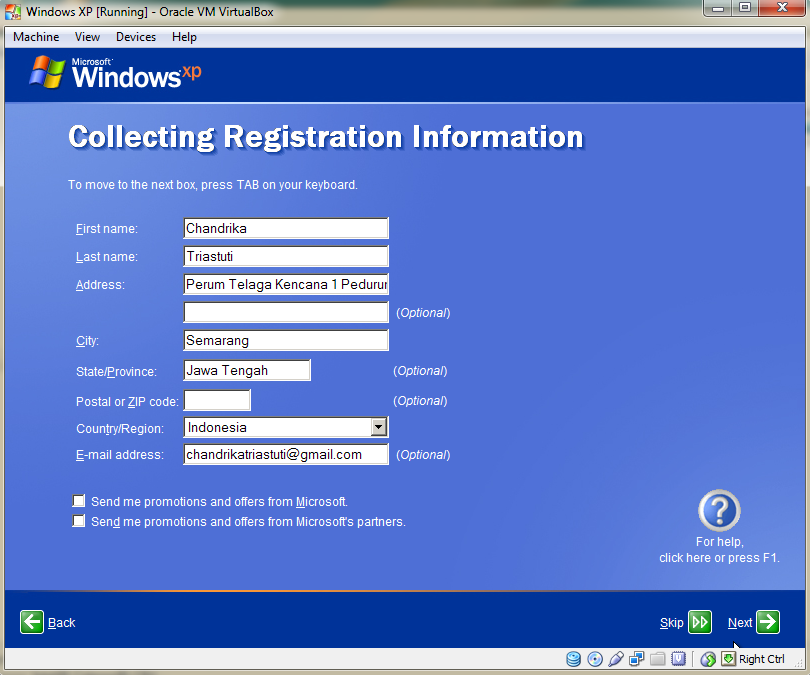Enable promotions and offers from Microsoft
This screenshot has width=810, height=675.
point(79,500)
